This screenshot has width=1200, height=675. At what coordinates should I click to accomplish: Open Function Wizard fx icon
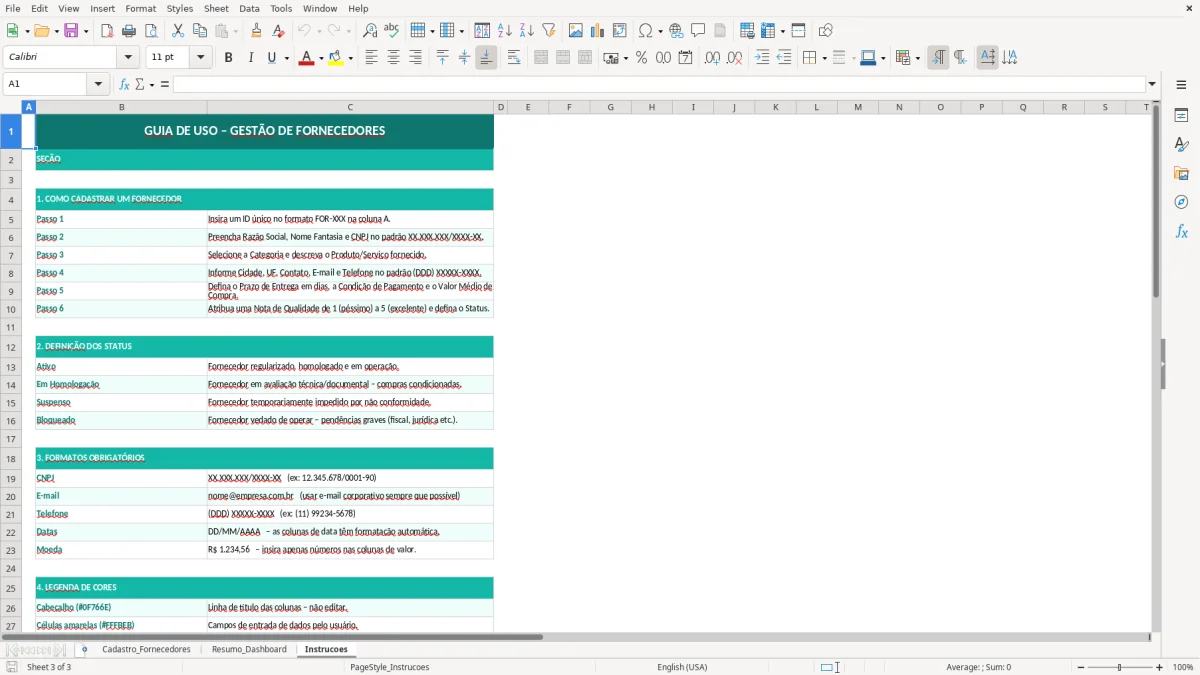click(124, 84)
